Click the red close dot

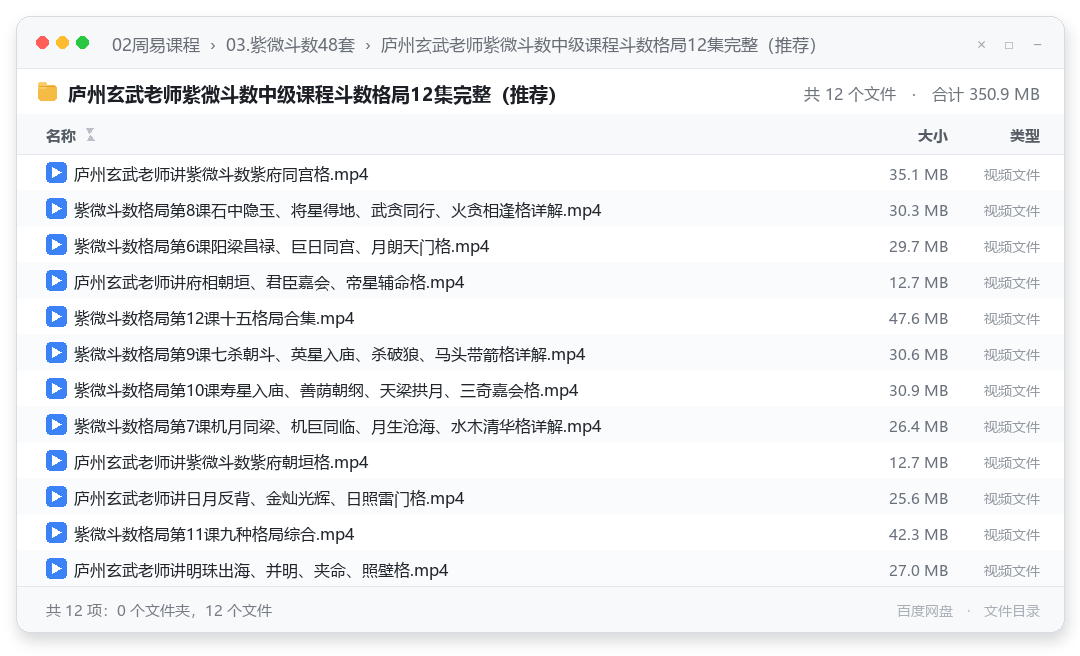(42, 43)
